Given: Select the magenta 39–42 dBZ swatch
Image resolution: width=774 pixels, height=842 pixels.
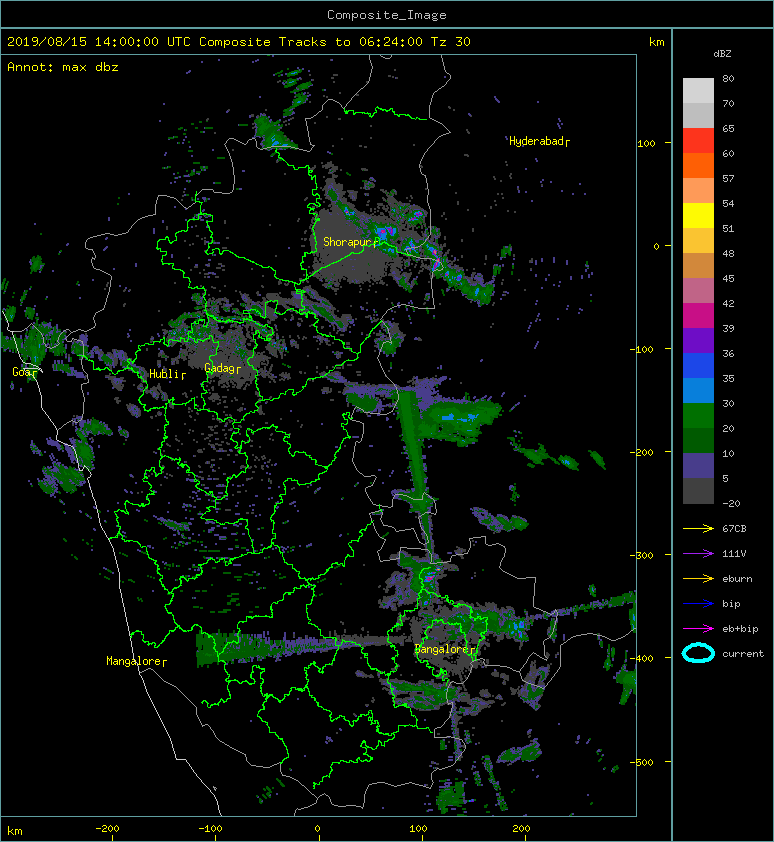Looking at the screenshot, I should (x=698, y=316).
